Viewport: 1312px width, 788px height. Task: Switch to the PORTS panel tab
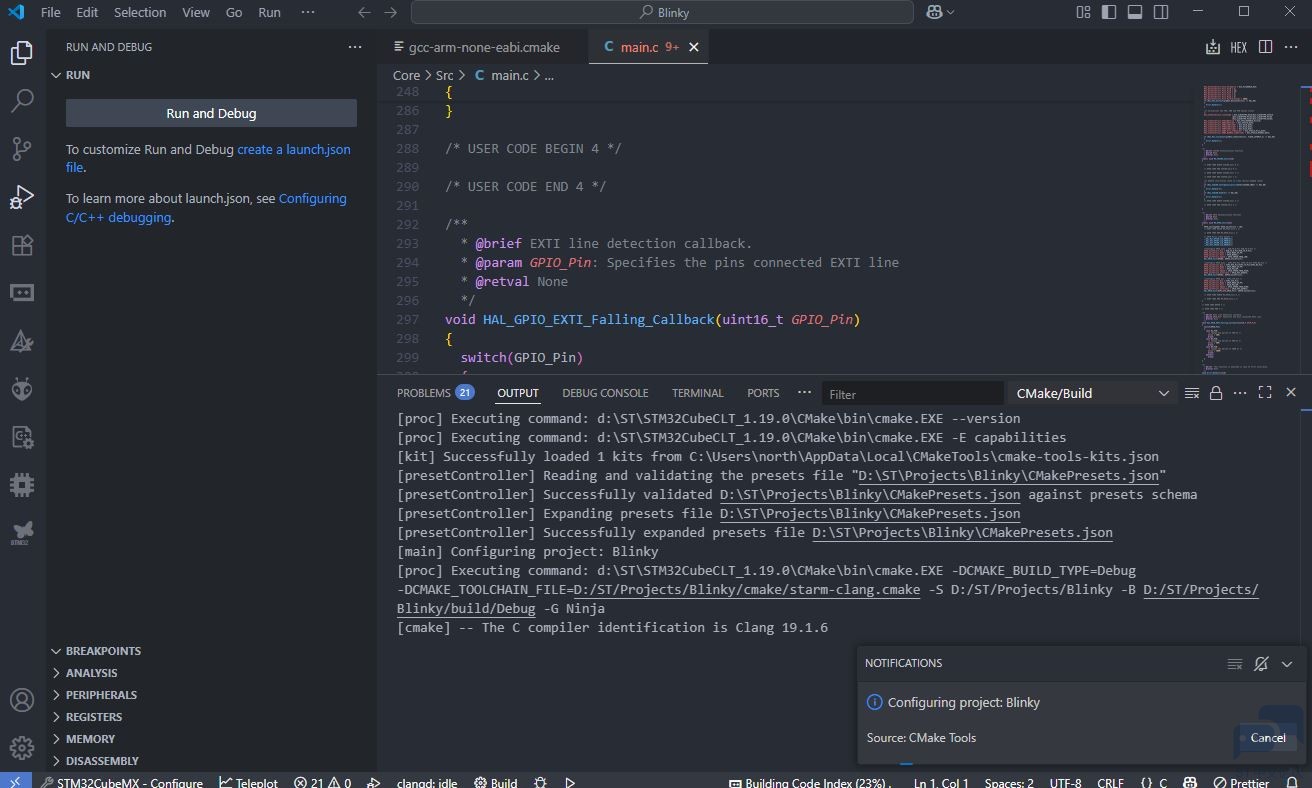(x=763, y=393)
